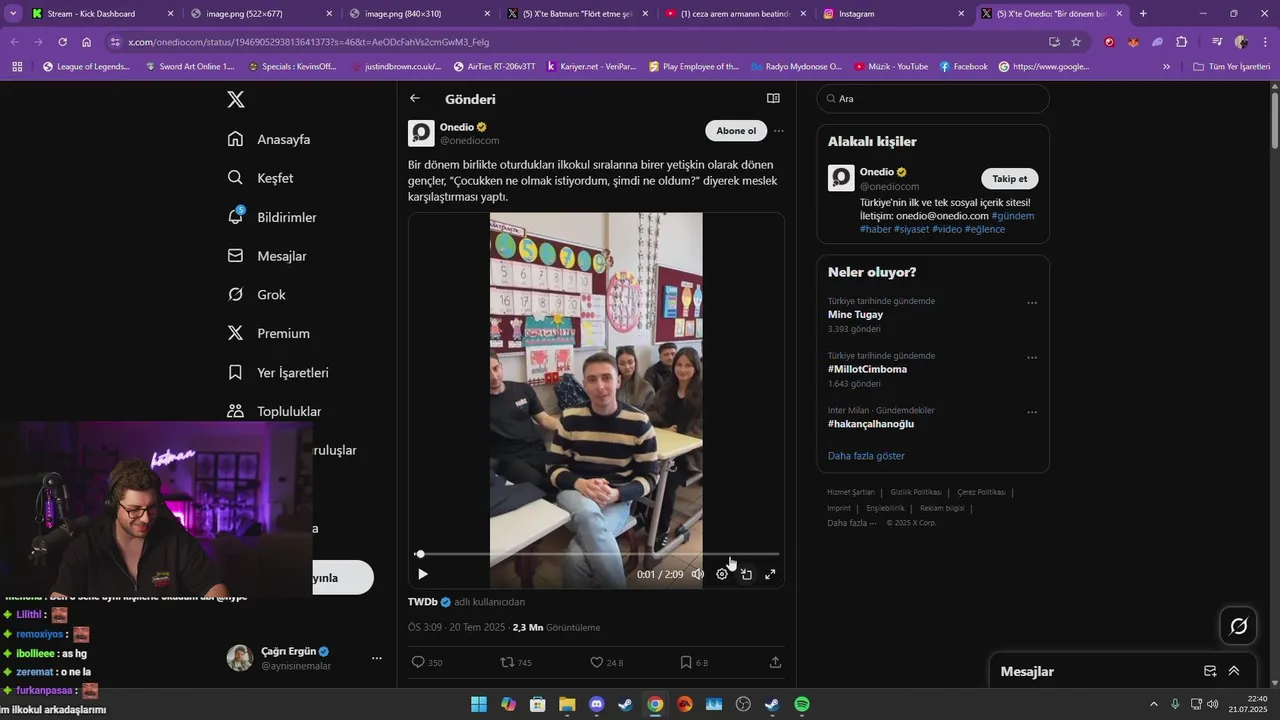Open the #MillotCimboma trend
Image resolution: width=1280 pixels, height=720 pixels.
[867, 369]
